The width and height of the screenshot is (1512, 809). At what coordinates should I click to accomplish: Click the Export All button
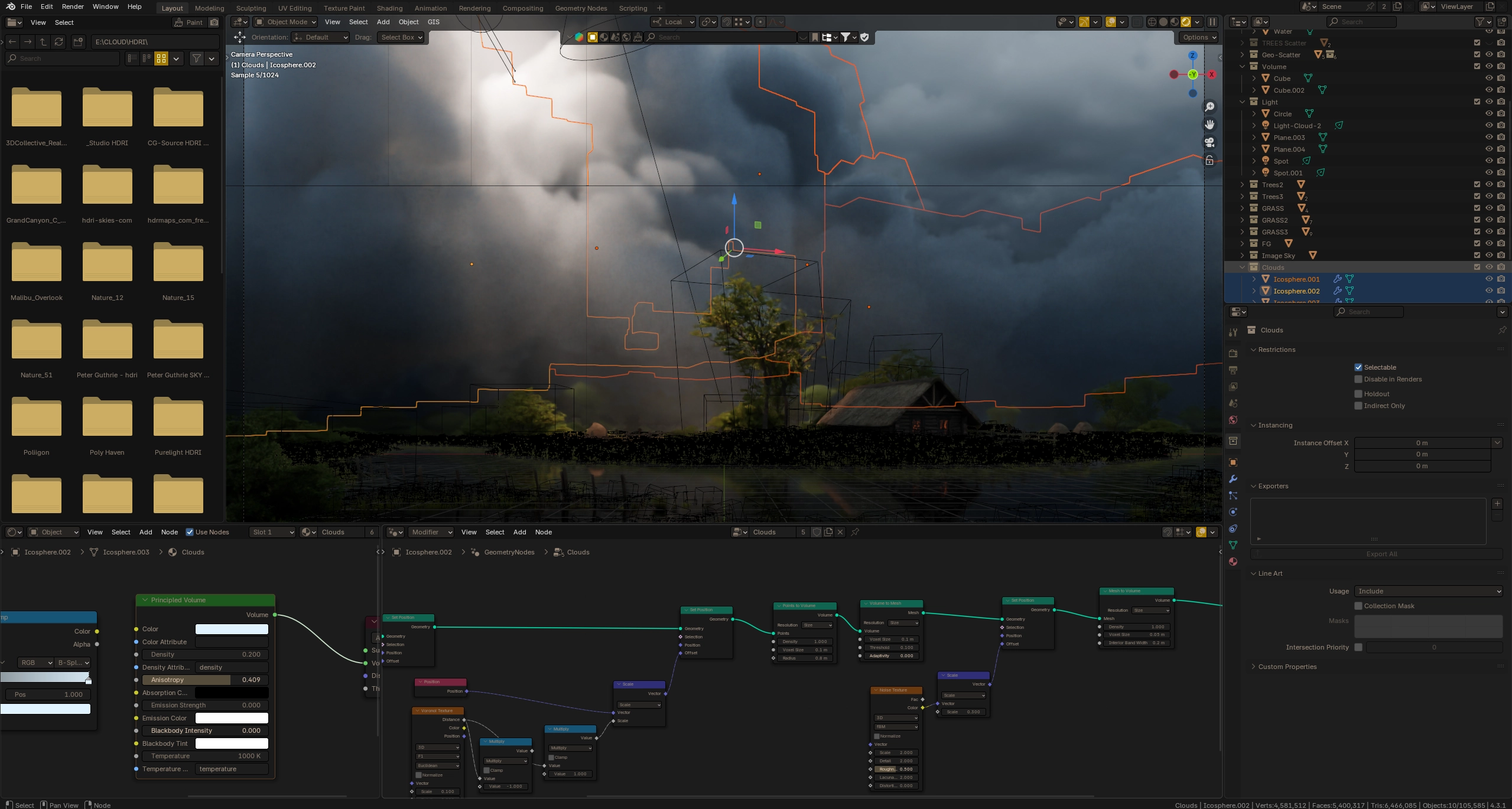click(x=1381, y=554)
